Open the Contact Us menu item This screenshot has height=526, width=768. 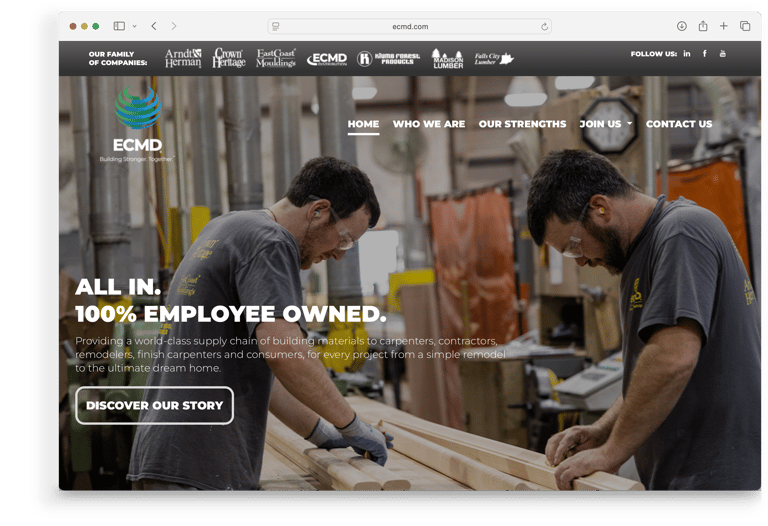[x=679, y=124]
